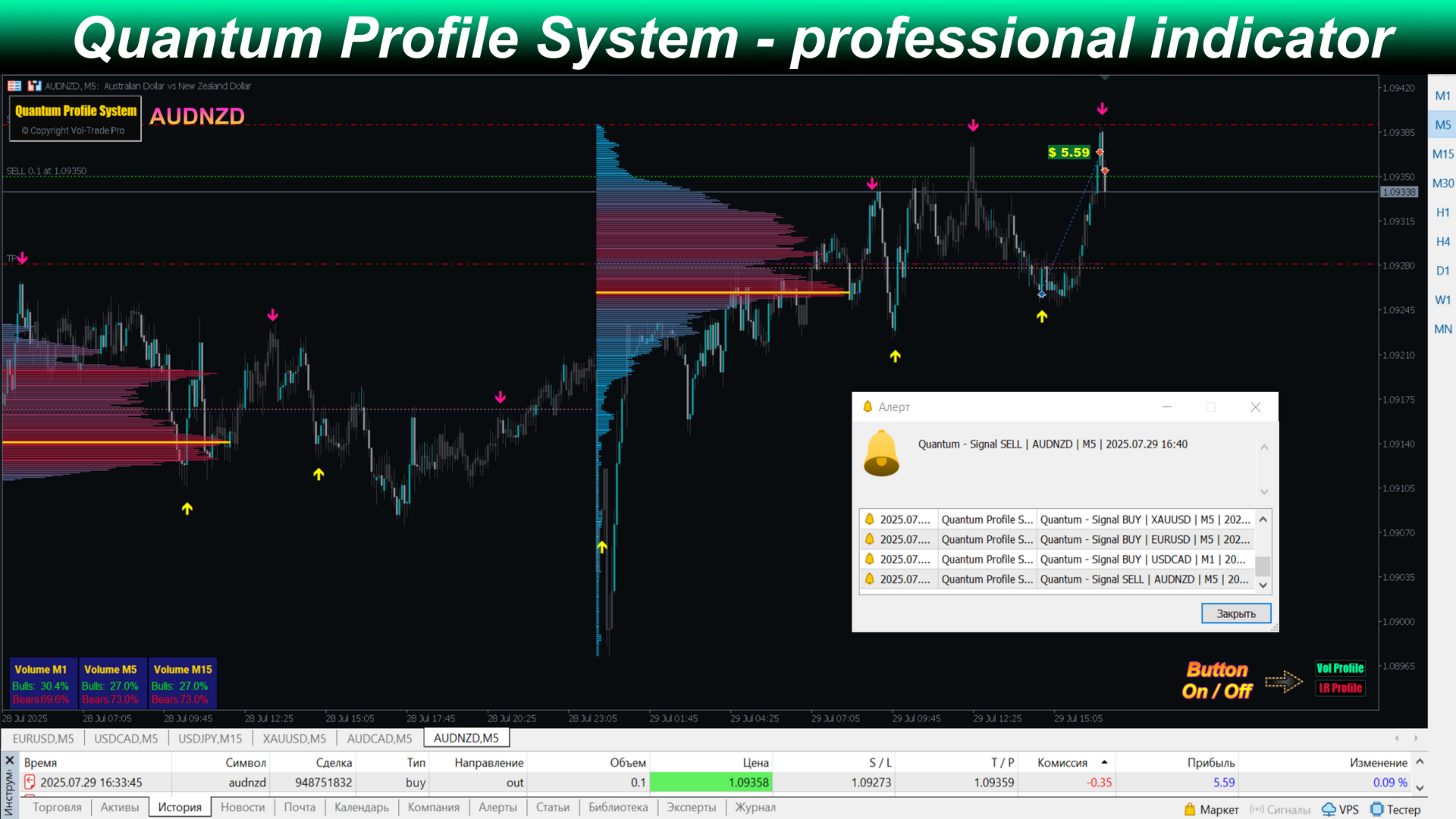The width and height of the screenshot is (1456, 819).
Task: Switch chart to M30 timeframe
Action: click(x=1442, y=183)
